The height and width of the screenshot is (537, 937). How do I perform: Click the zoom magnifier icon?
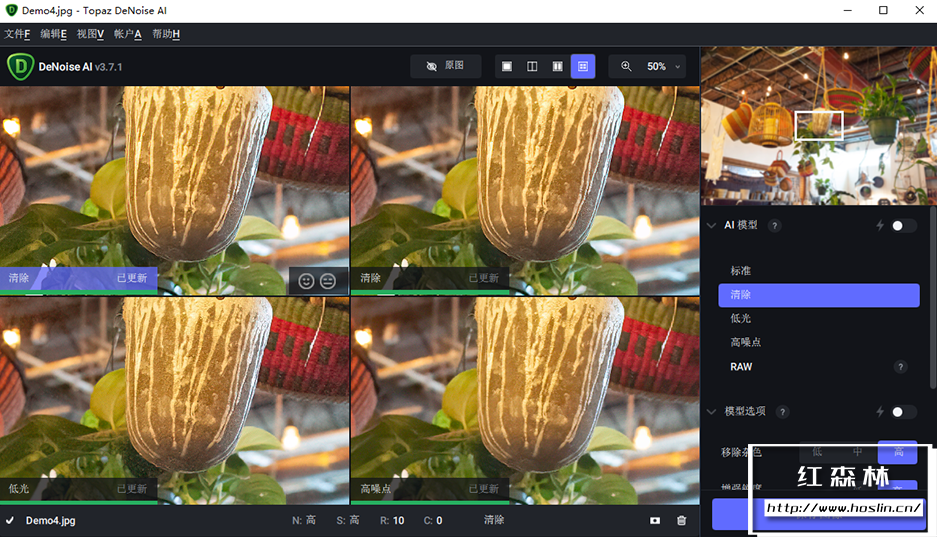(x=626, y=66)
